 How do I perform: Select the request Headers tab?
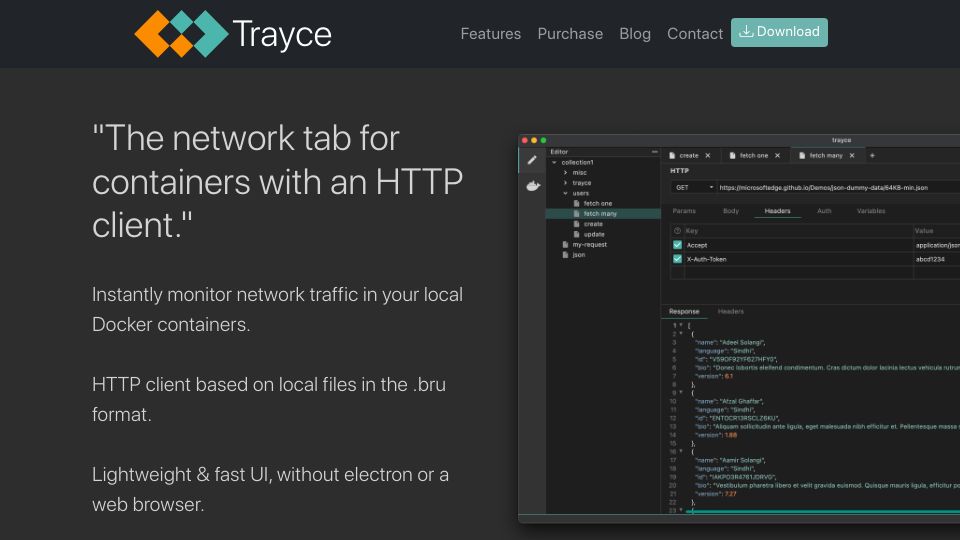pyautogui.click(x=778, y=211)
